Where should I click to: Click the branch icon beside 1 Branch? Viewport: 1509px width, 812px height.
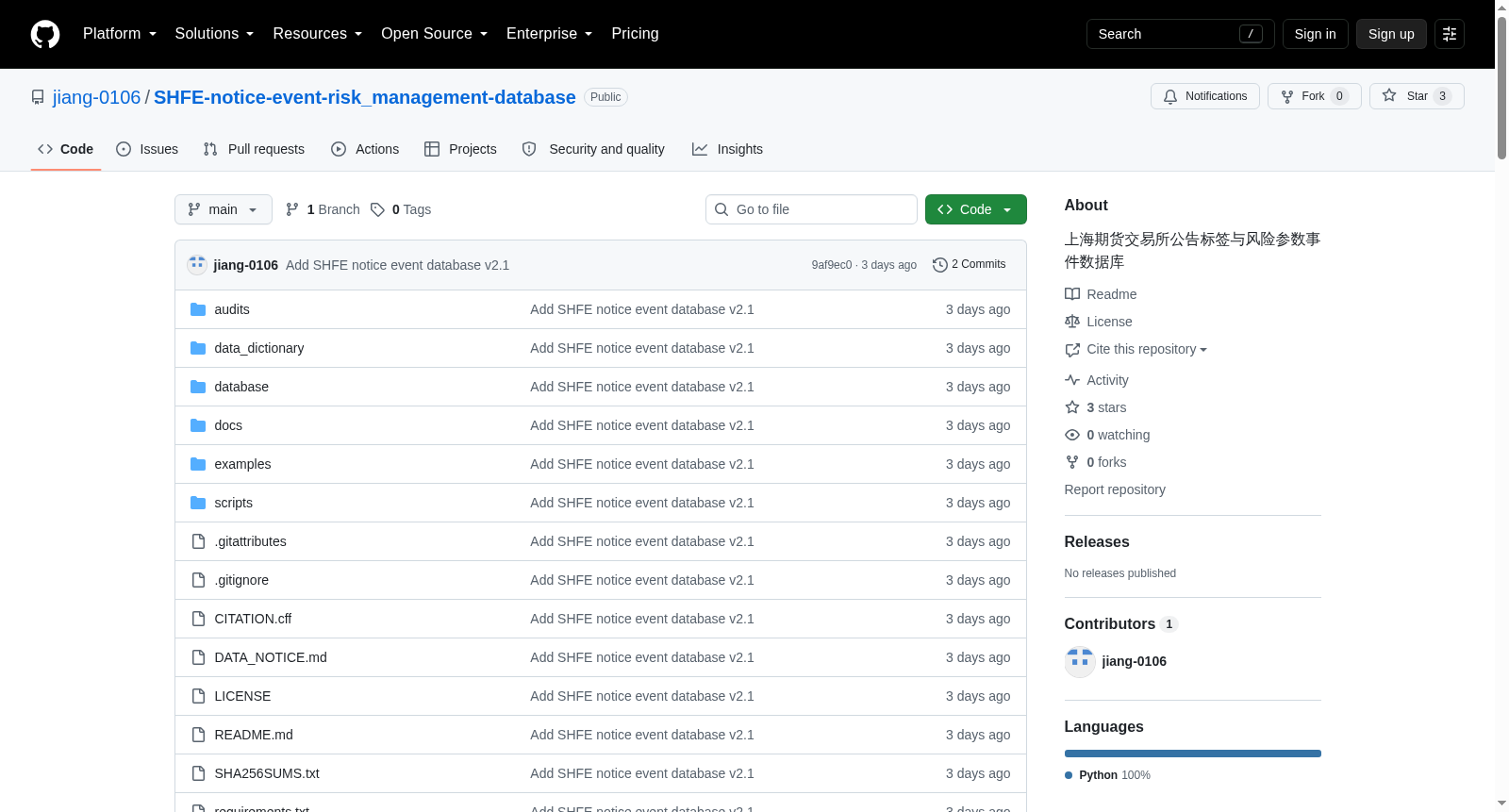pyautogui.click(x=292, y=209)
